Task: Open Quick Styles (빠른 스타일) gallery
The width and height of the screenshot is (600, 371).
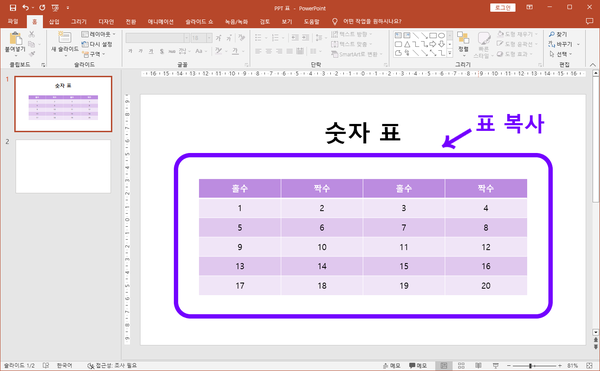Action: tap(484, 45)
